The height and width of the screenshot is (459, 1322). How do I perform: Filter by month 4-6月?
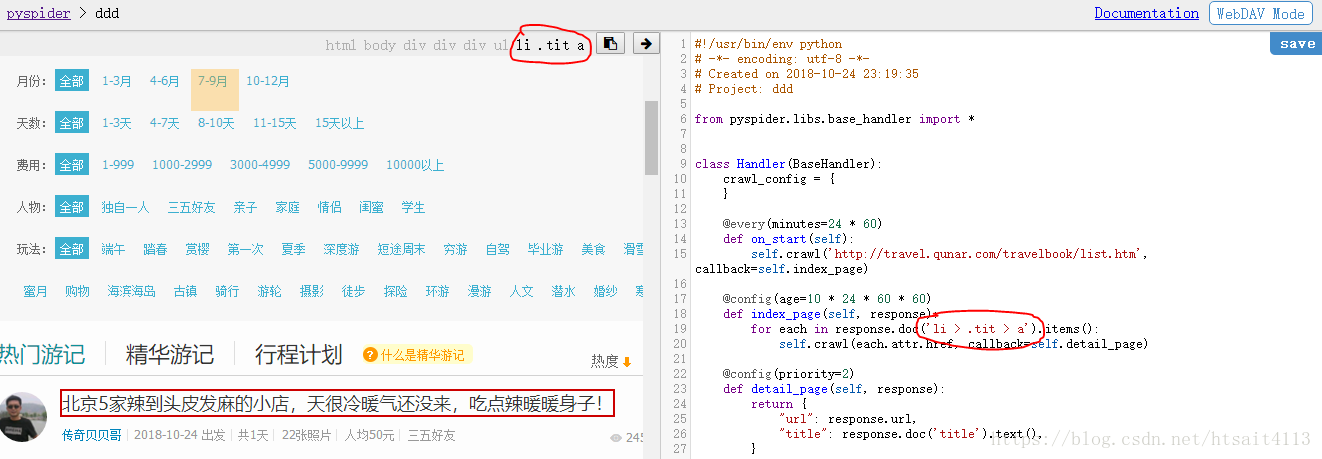[165, 81]
